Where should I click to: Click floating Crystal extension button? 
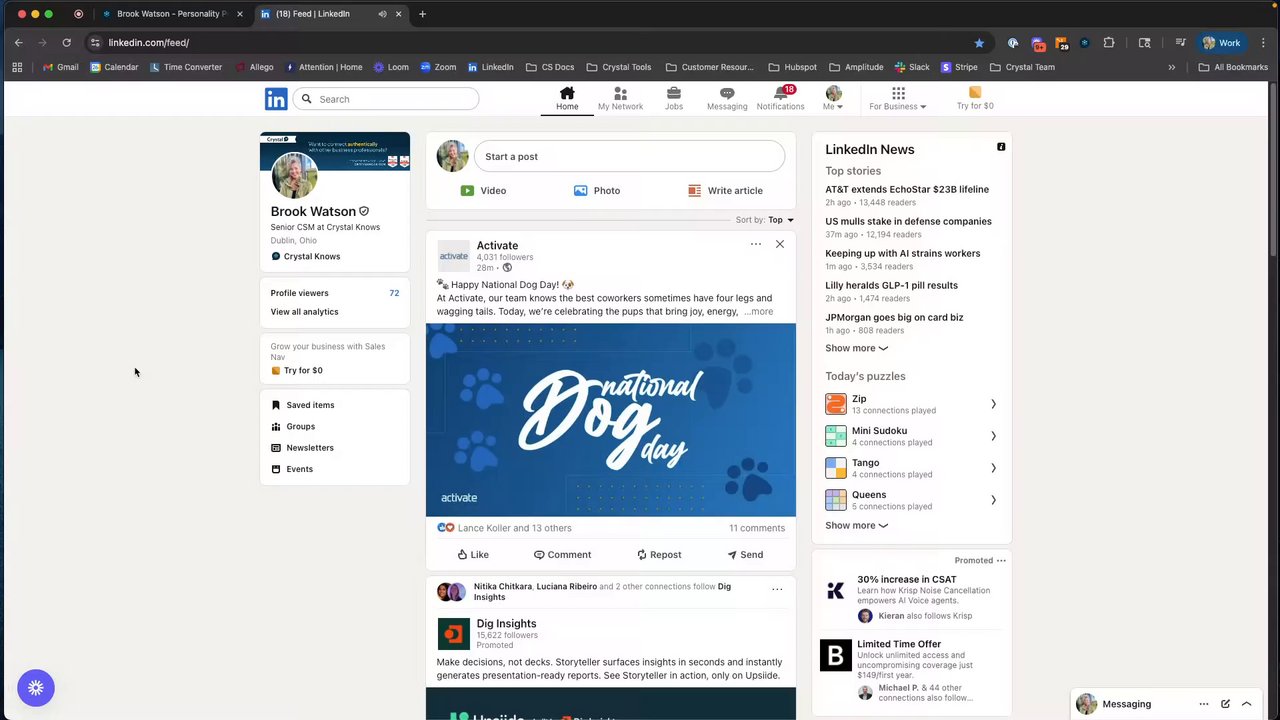[36, 688]
